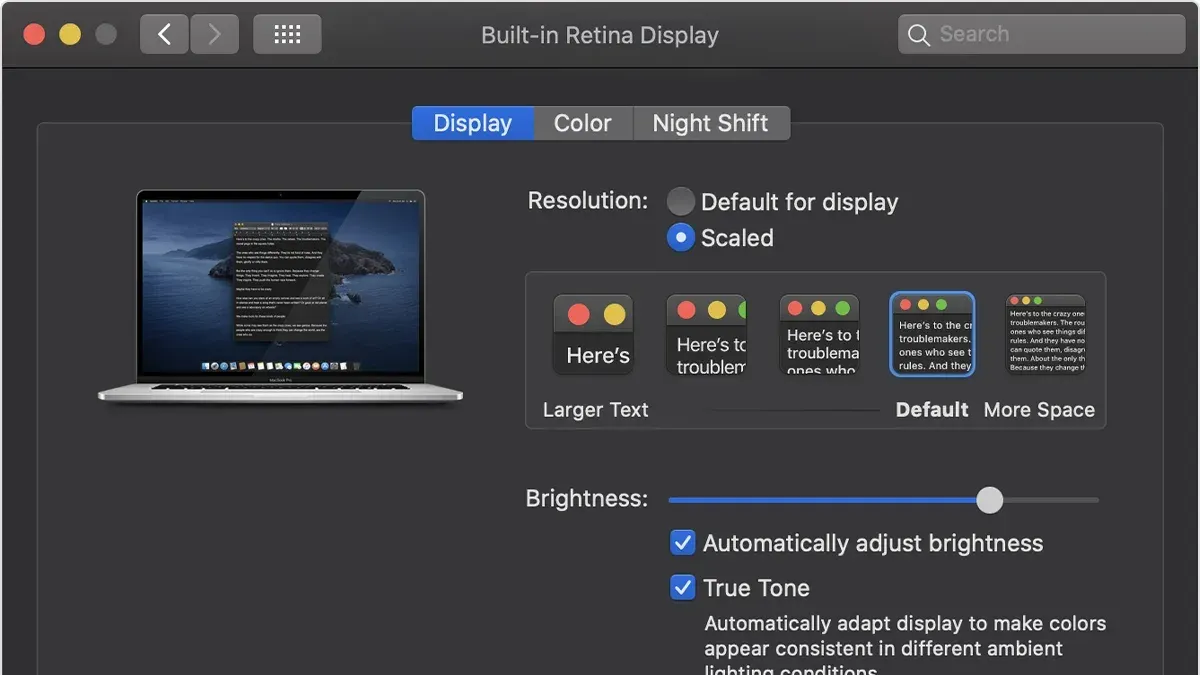
Task: Minimize the window with the yellow button
Action: [70, 35]
